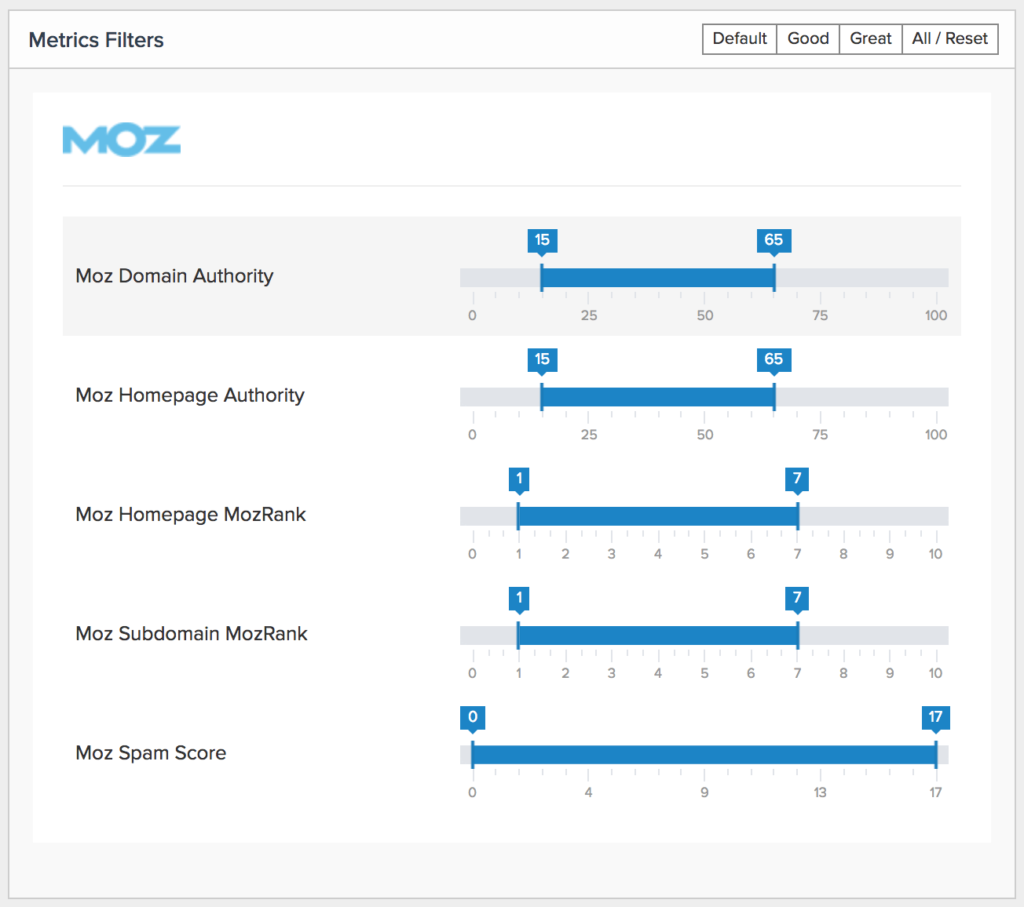Click the Moz Homepage Authority label
The width and height of the screenshot is (1024, 907).
(x=190, y=396)
